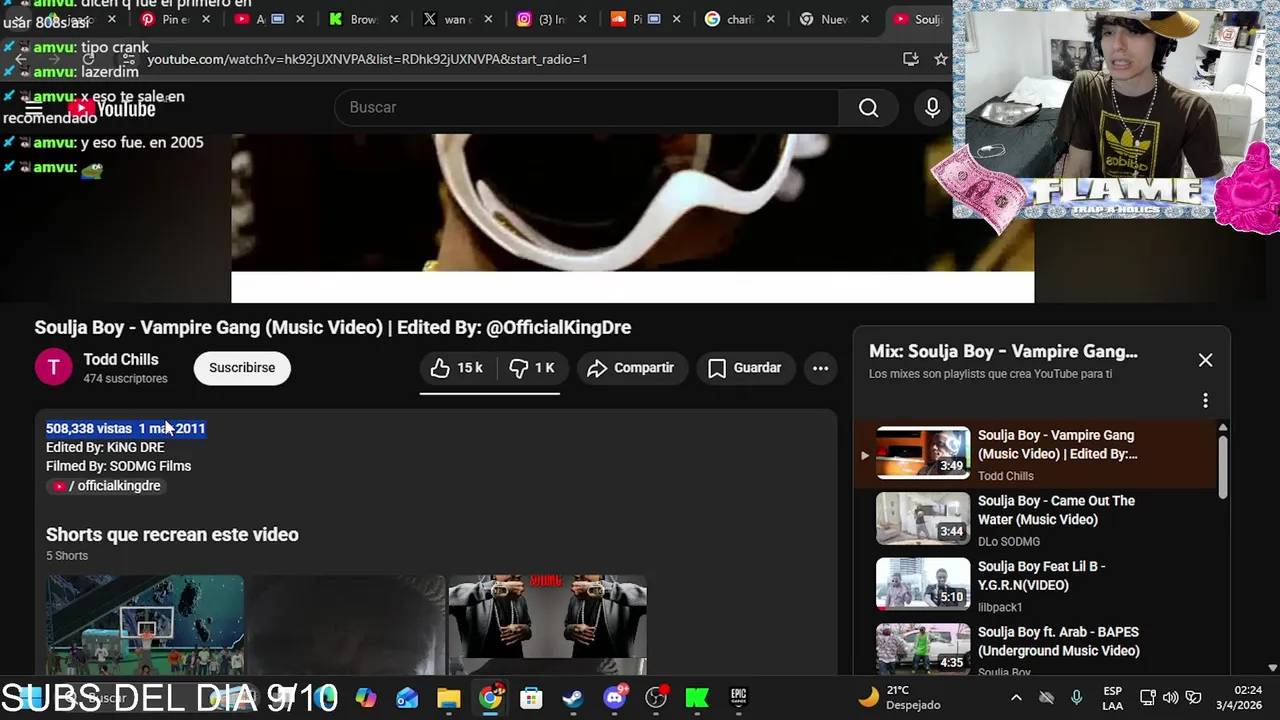Save video with Guardar button
This screenshot has width=1280, height=720.
click(x=745, y=368)
